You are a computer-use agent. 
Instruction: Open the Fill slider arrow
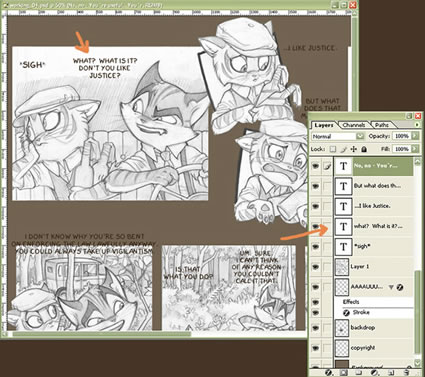click(x=415, y=149)
